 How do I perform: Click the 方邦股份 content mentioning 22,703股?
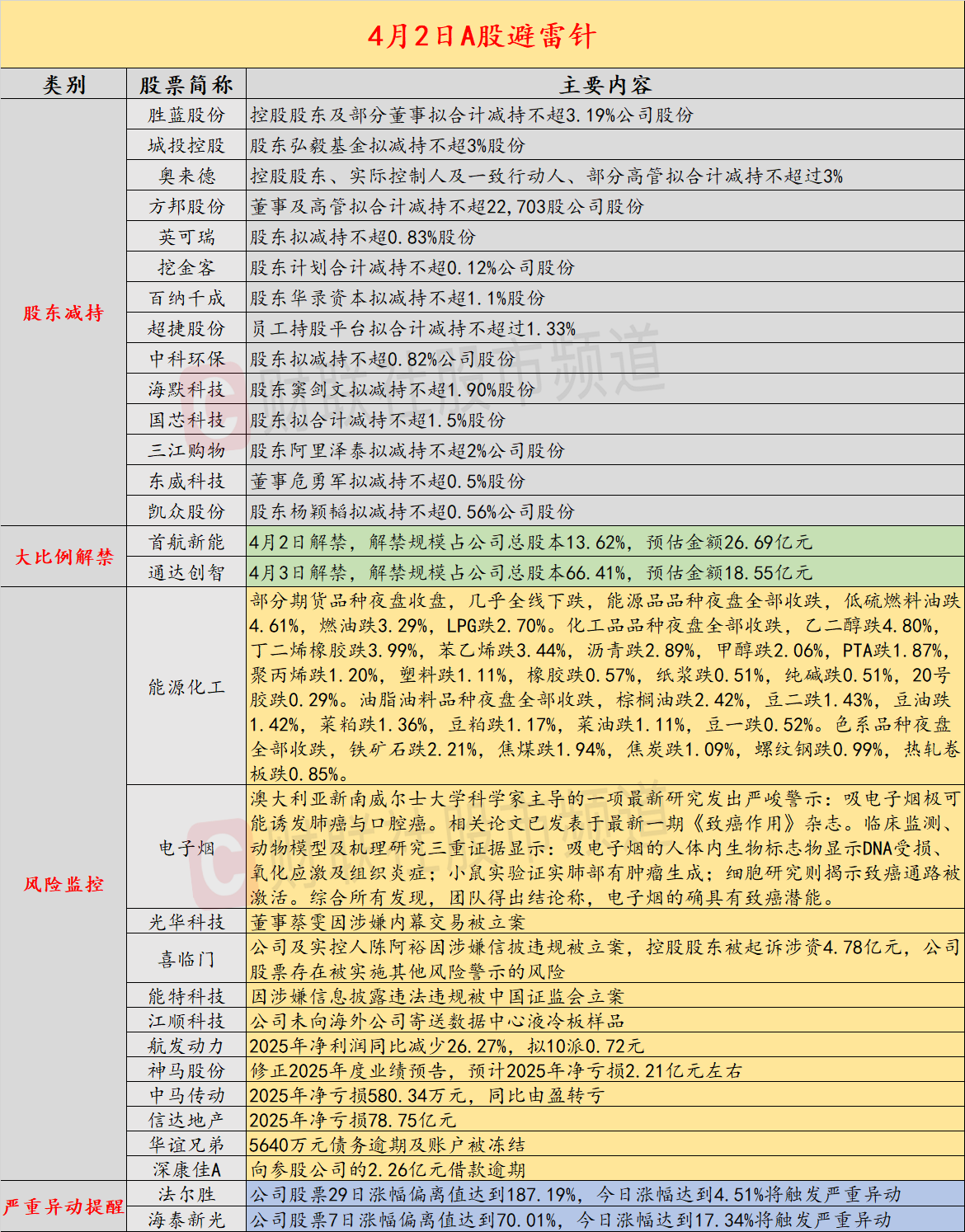click(447, 207)
